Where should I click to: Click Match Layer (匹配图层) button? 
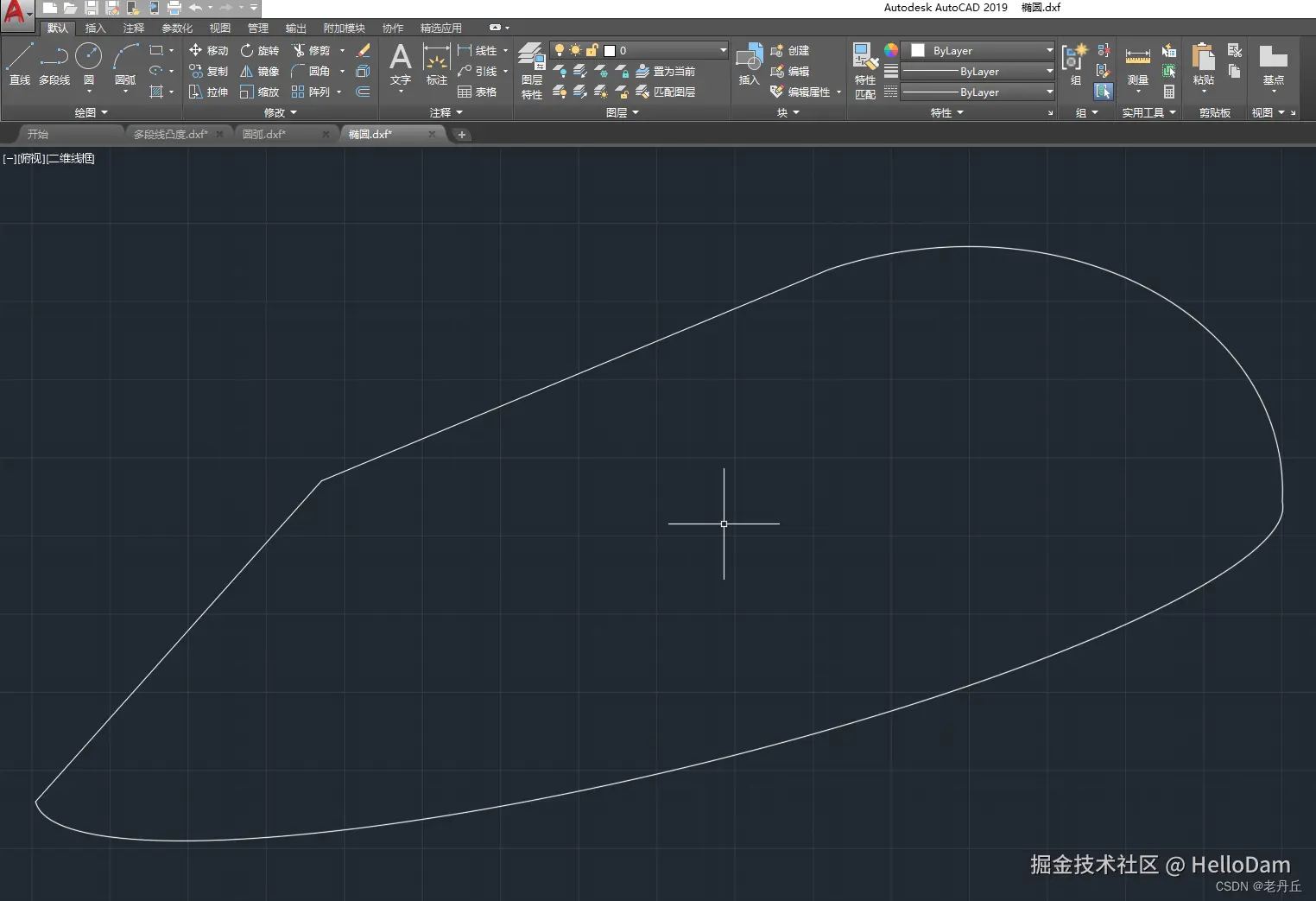tap(665, 92)
